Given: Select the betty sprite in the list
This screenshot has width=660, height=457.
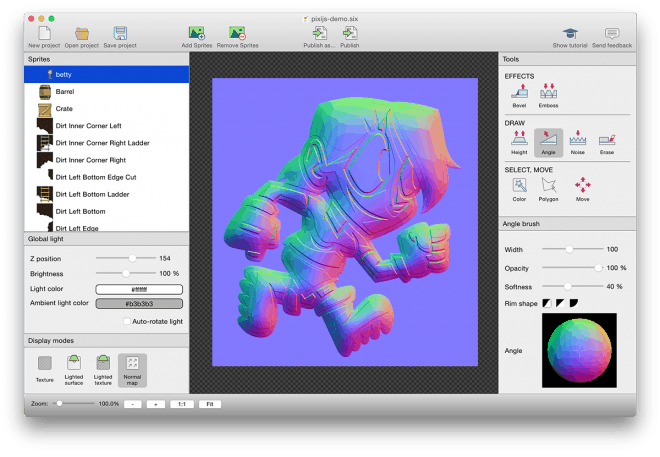Looking at the screenshot, I should coord(106,74).
